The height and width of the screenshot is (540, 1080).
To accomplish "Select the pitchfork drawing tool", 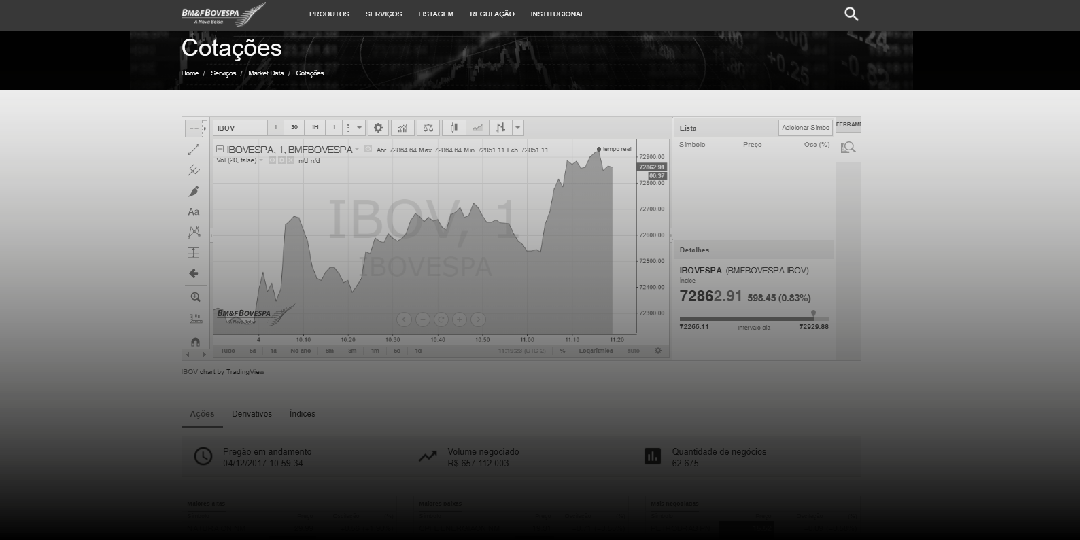I will point(194,170).
